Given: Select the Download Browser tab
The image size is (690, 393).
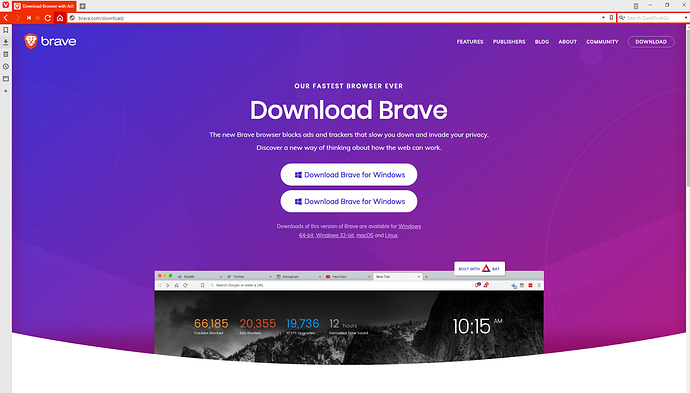Looking at the screenshot, I should (44, 6).
